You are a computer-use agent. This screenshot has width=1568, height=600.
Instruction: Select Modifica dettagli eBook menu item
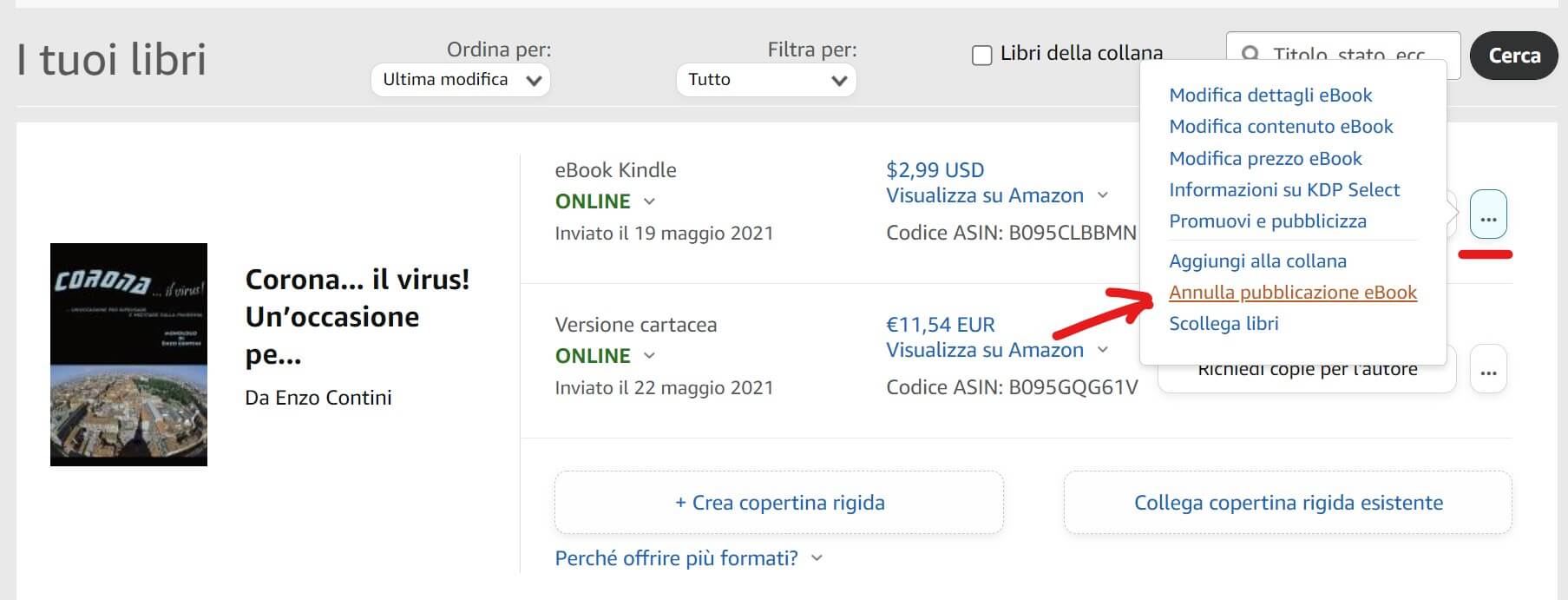click(x=1270, y=95)
